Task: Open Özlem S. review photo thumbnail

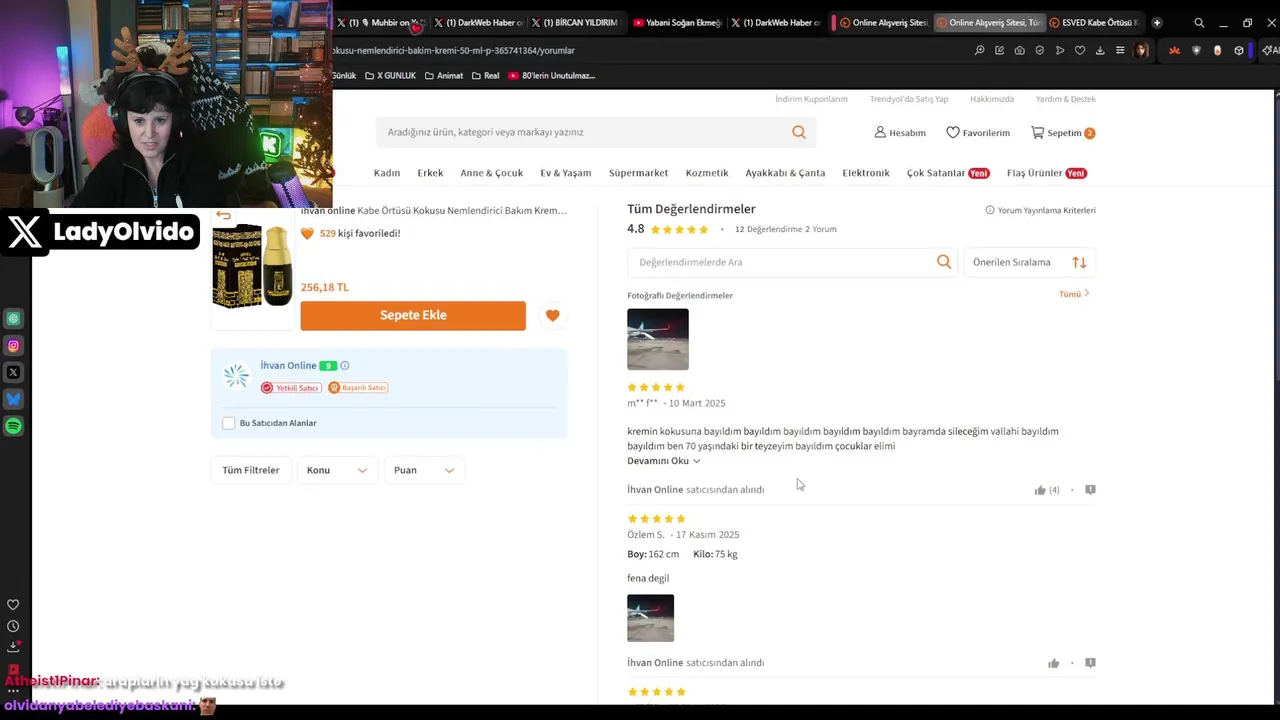Action: tap(651, 618)
